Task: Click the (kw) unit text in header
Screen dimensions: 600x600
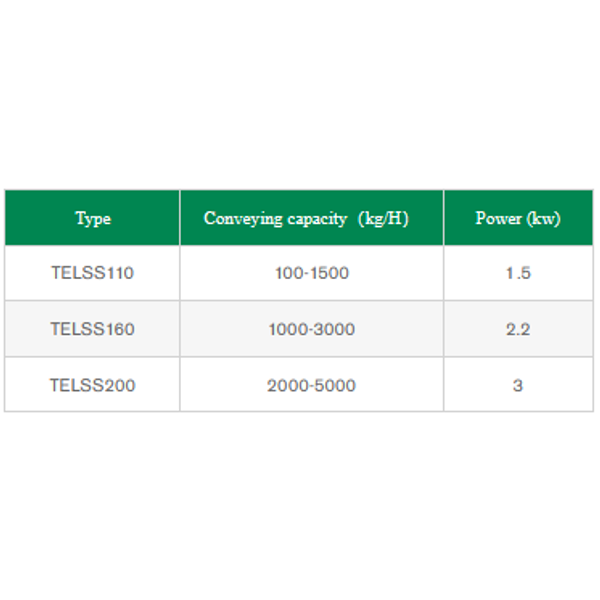Action: click(x=544, y=218)
